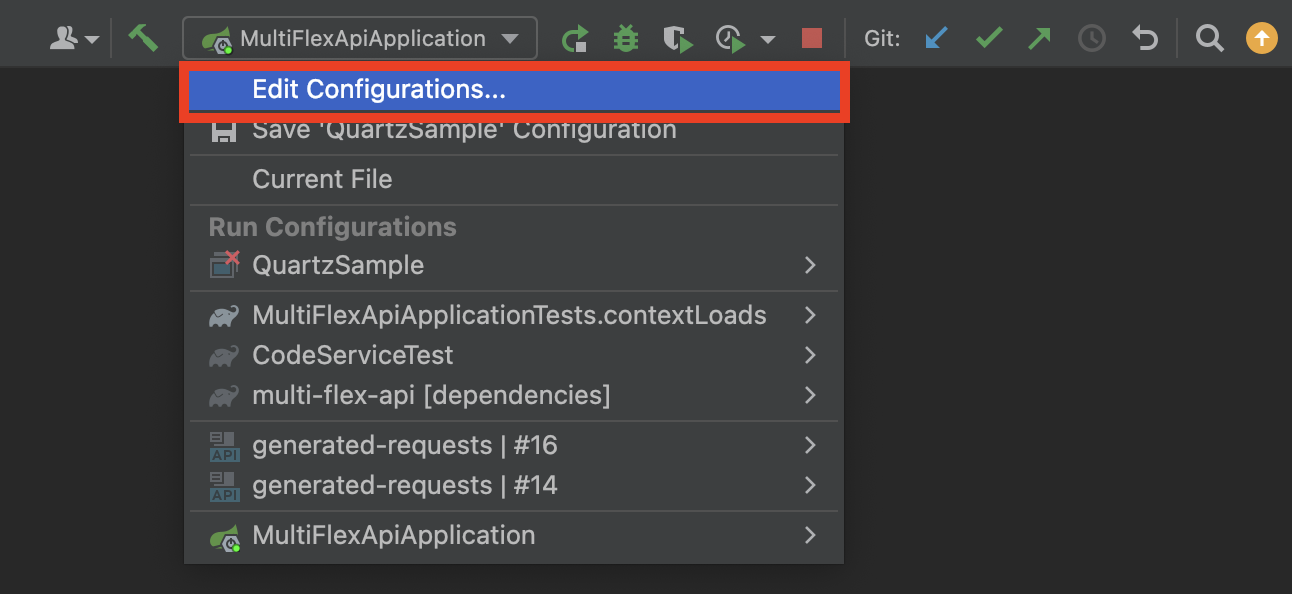Select generated-requests | #16 entry
Viewport: 1292px width, 594px height.
514,445
